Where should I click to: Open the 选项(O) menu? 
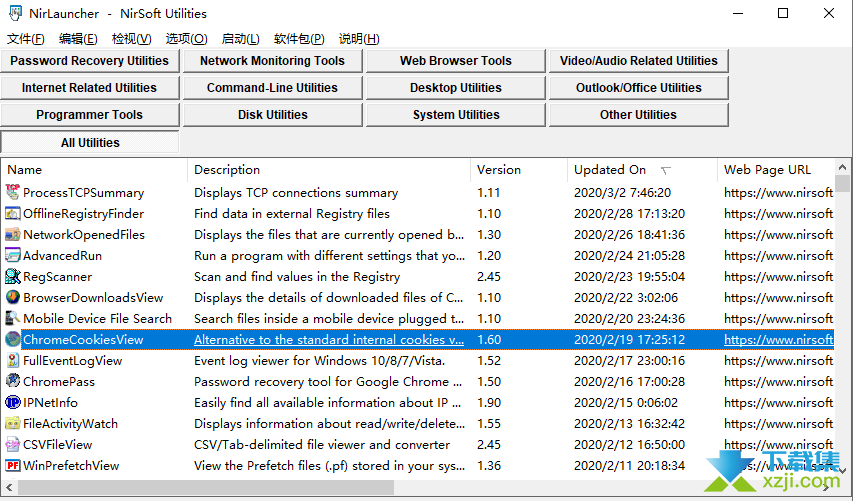(x=186, y=39)
